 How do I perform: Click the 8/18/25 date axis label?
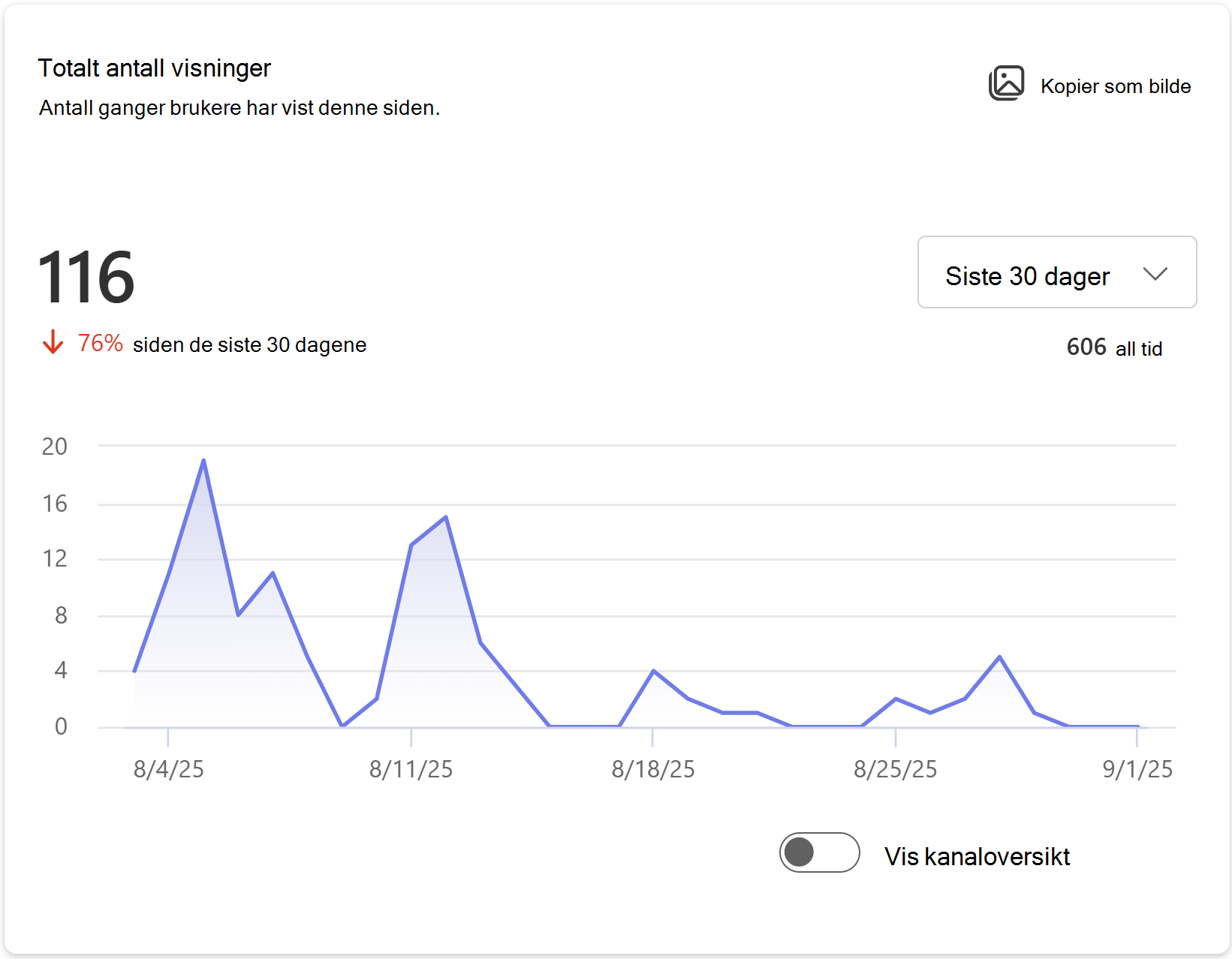pos(653,769)
